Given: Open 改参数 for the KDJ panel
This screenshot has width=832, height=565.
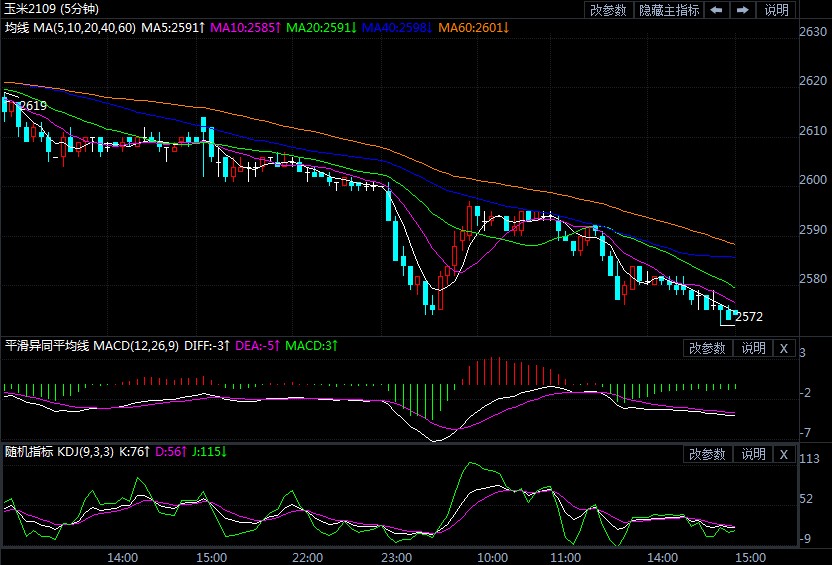Looking at the screenshot, I should point(707,454).
